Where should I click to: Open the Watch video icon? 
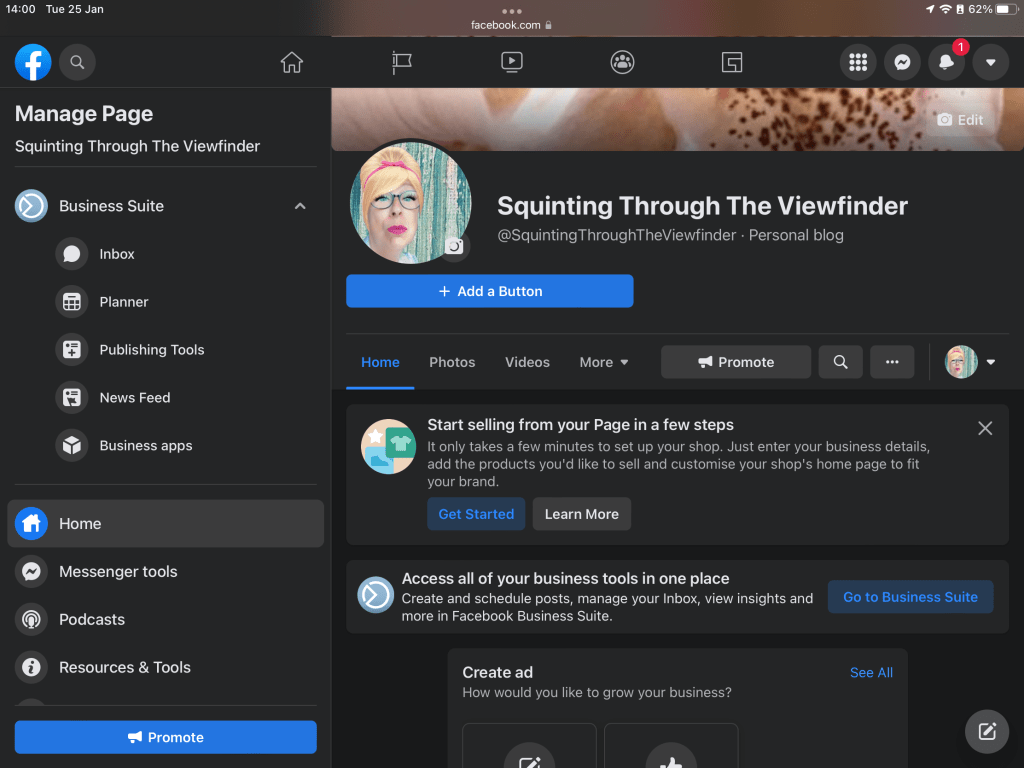tap(511, 63)
